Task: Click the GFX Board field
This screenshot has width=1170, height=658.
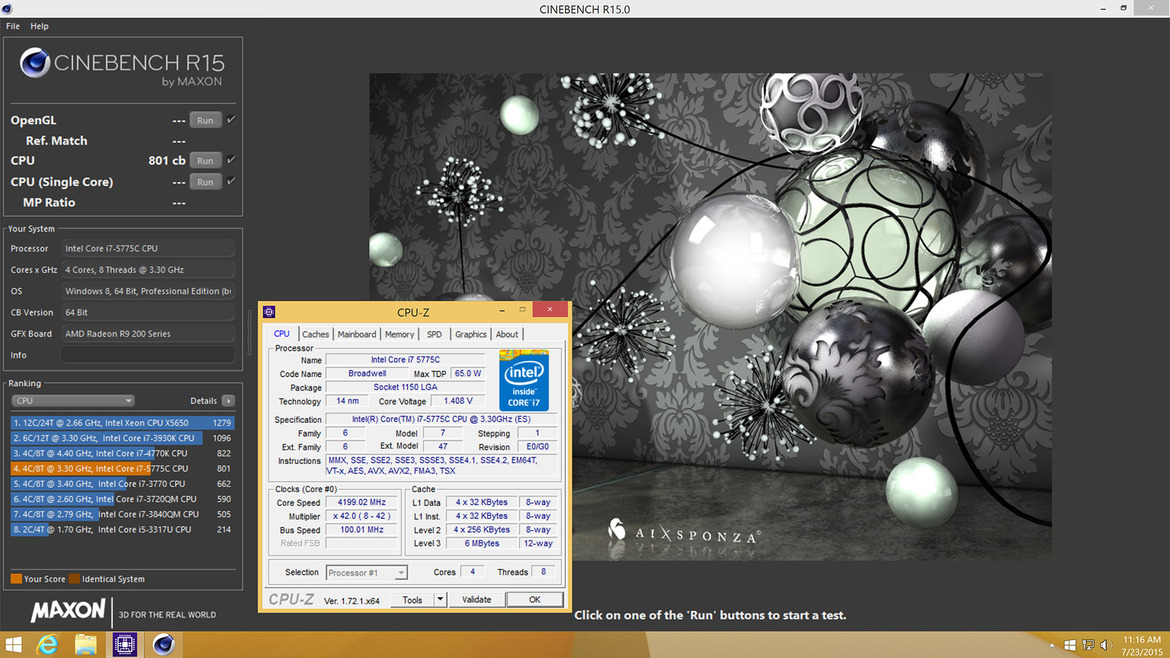Action: pos(148,333)
